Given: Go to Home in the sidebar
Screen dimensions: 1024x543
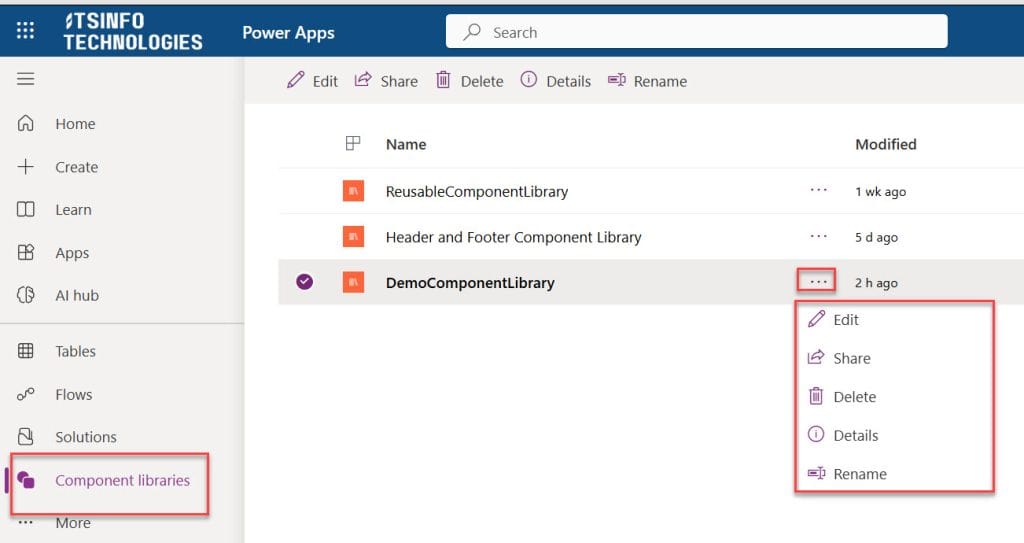Looking at the screenshot, I should pos(75,123).
